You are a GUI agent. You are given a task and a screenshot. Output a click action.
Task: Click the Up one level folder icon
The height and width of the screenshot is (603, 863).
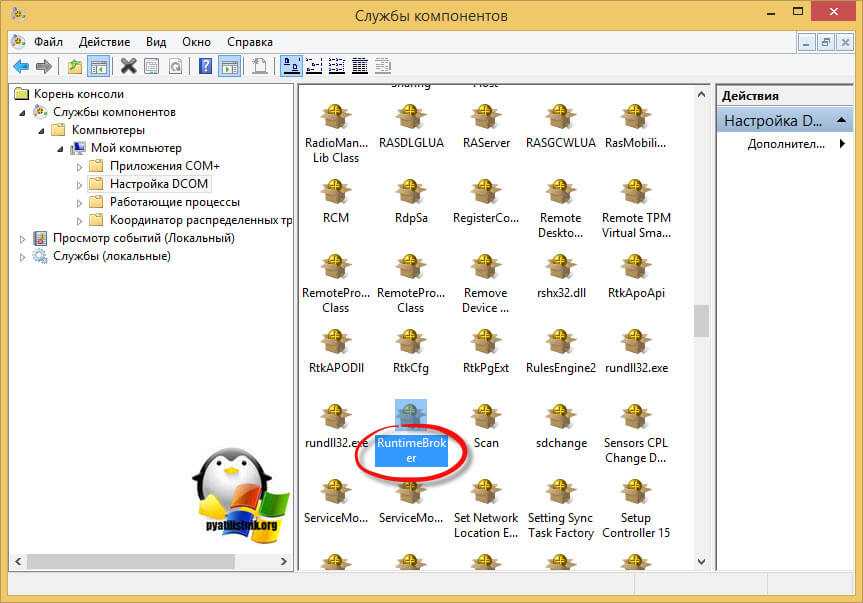(75, 66)
